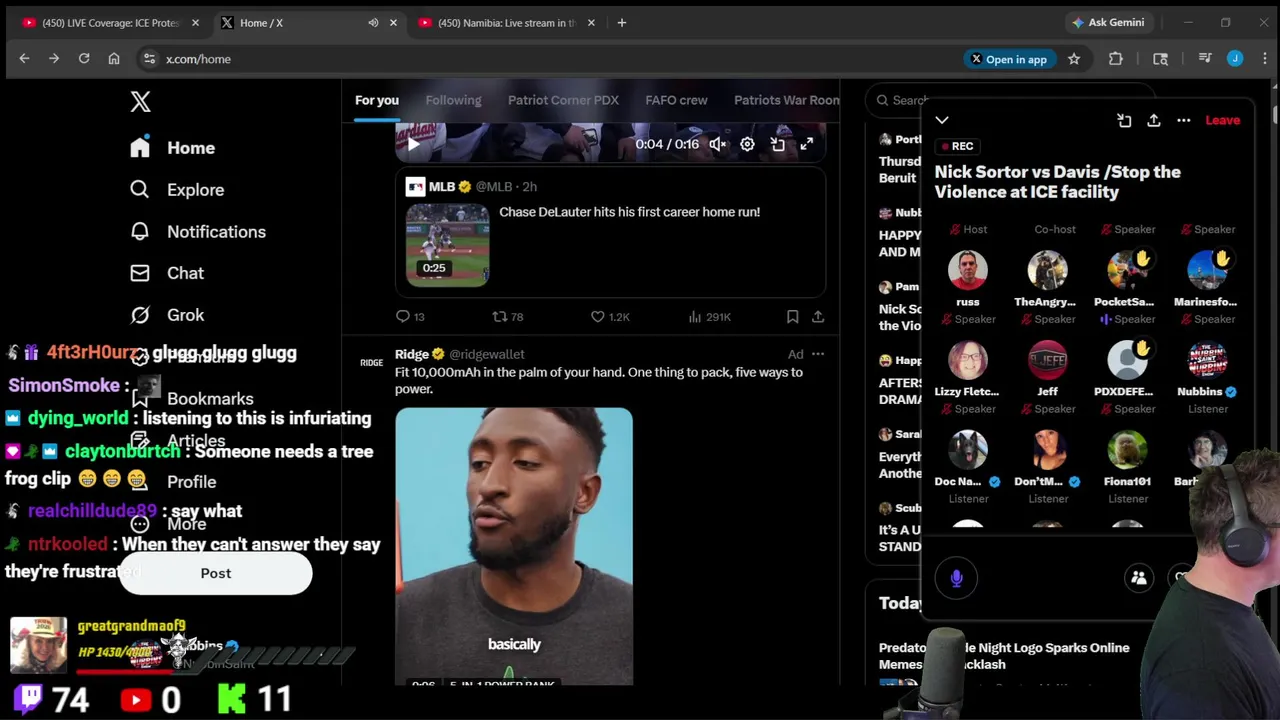Viewport: 1280px width, 720px height.
Task: Switch to the Following tab
Action: point(453,100)
